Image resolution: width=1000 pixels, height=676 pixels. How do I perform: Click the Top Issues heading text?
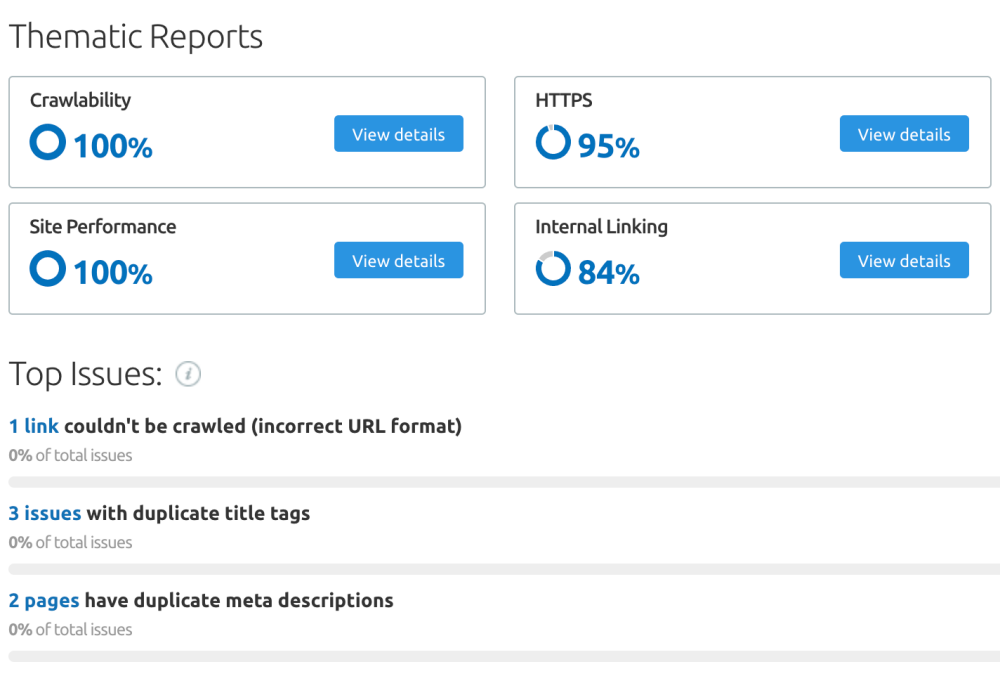tap(85, 374)
